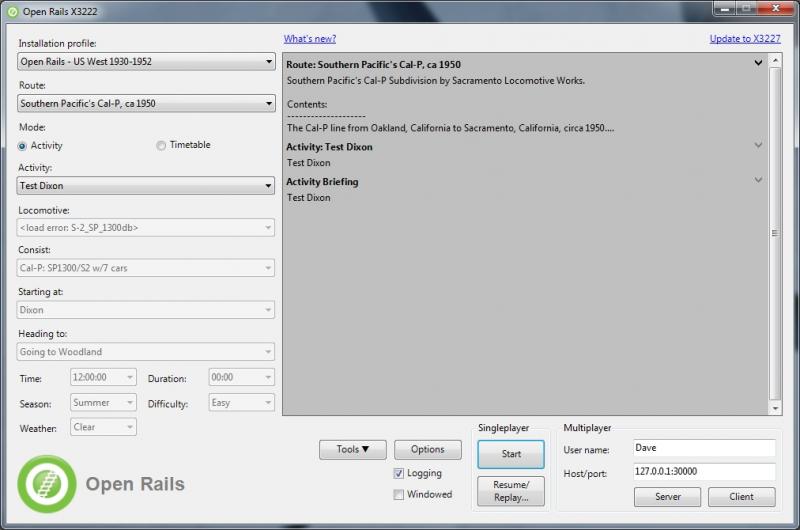Click the scroll down arrow of details panel
800x530 pixels.
point(775,408)
